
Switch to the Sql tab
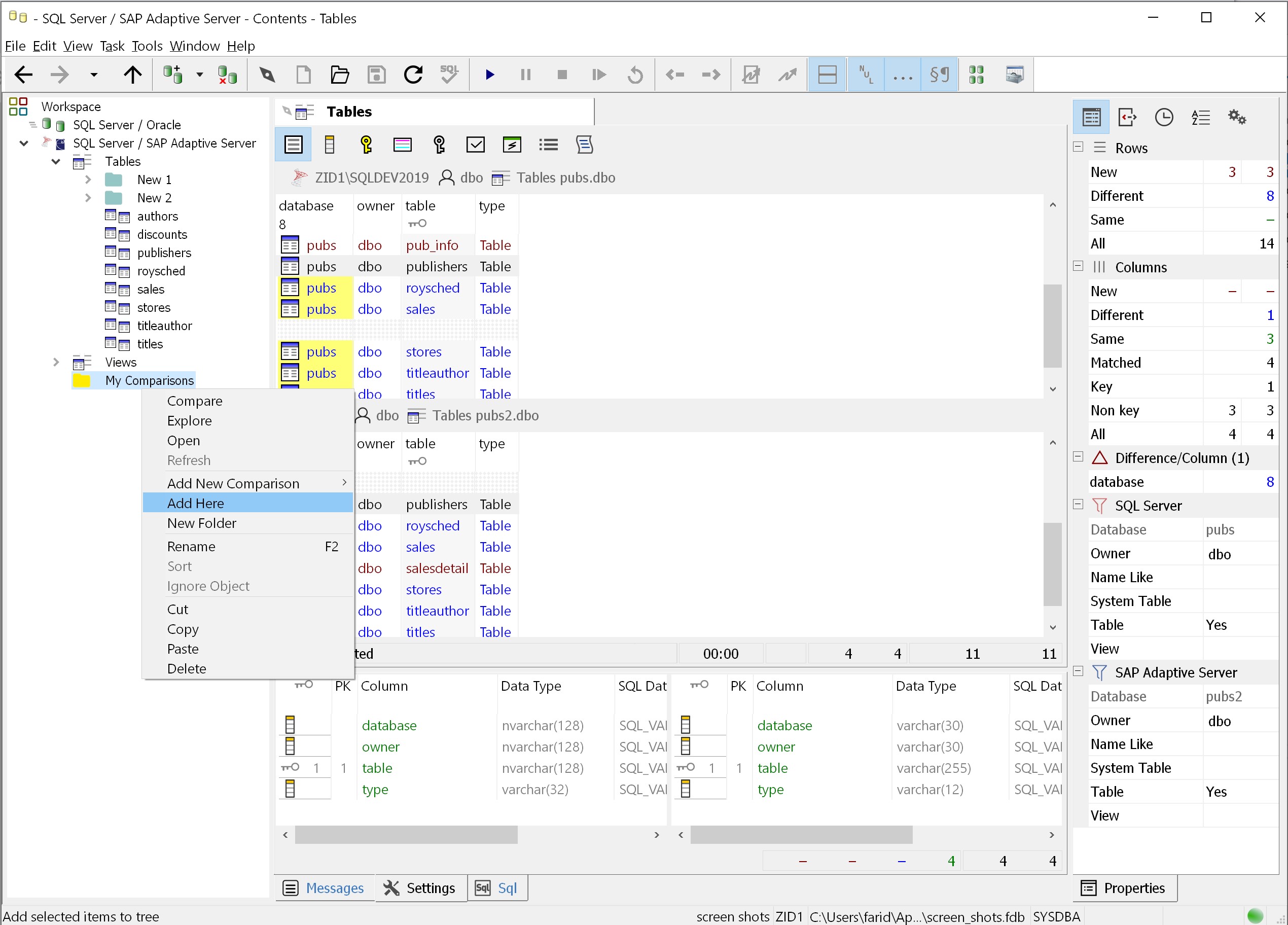click(x=497, y=888)
